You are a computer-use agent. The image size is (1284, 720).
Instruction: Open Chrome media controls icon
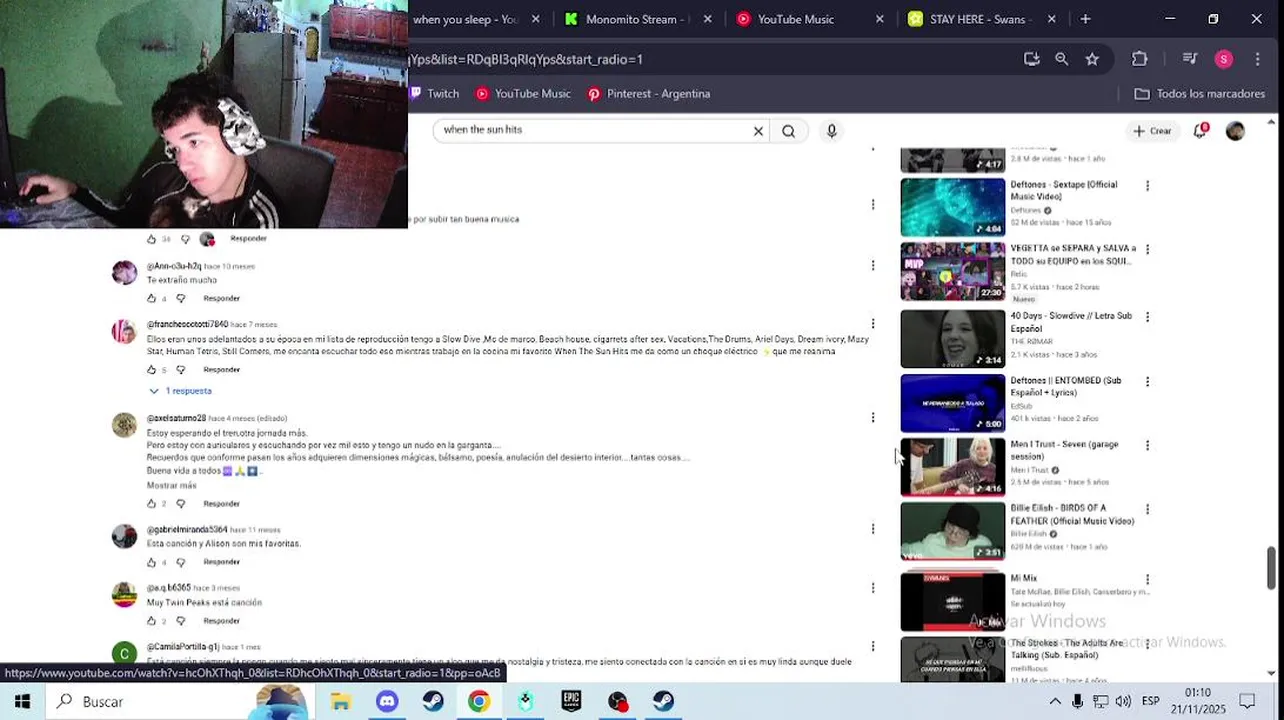pos(1189,59)
